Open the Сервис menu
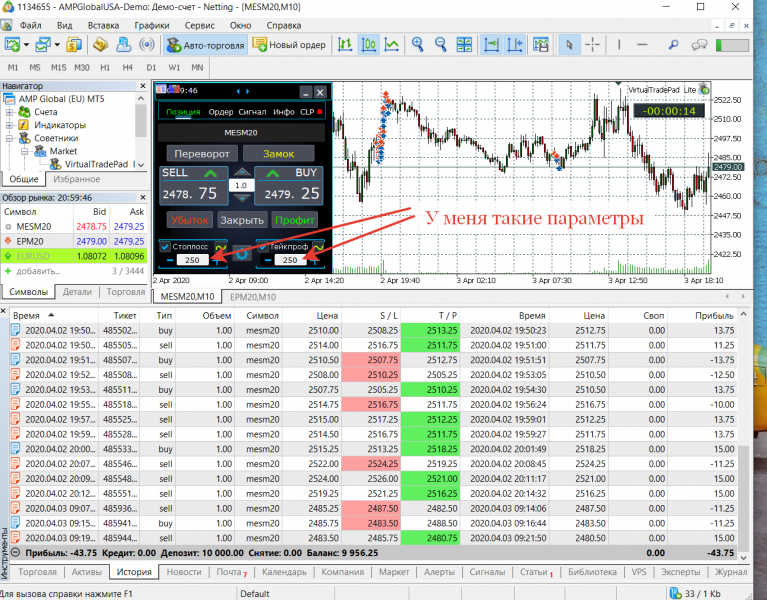This screenshot has width=767, height=600. [x=199, y=25]
